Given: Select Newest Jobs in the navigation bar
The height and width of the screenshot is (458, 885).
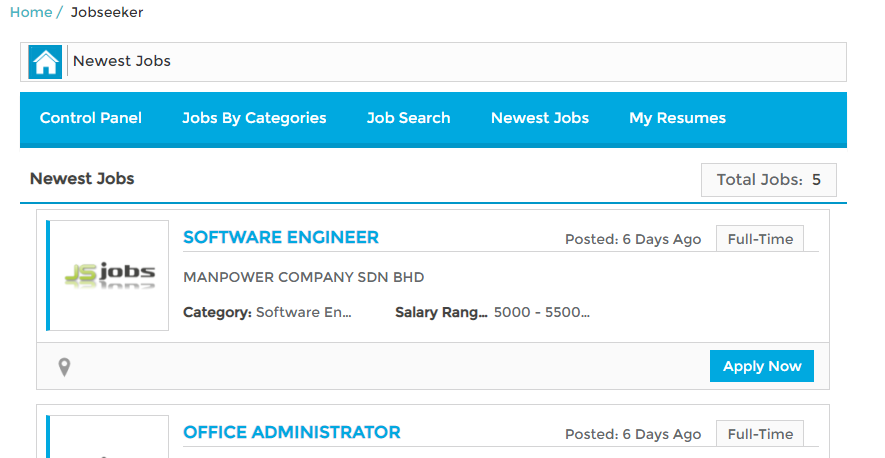Looking at the screenshot, I should (x=539, y=118).
